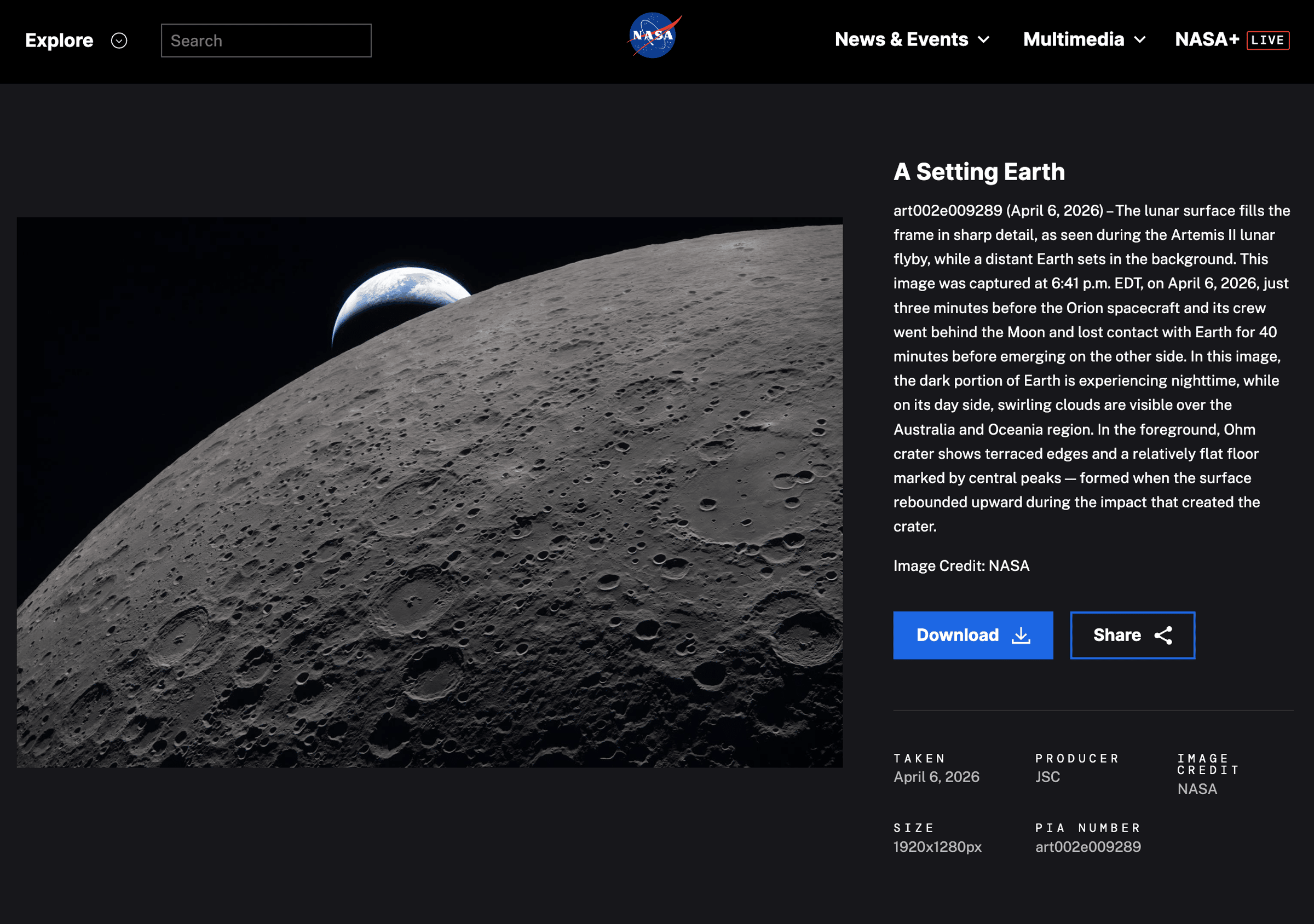The height and width of the screenshot is (924, 1314).
Task: Expand the Multimedia dropdown arrow
Action: [1140, 40]
